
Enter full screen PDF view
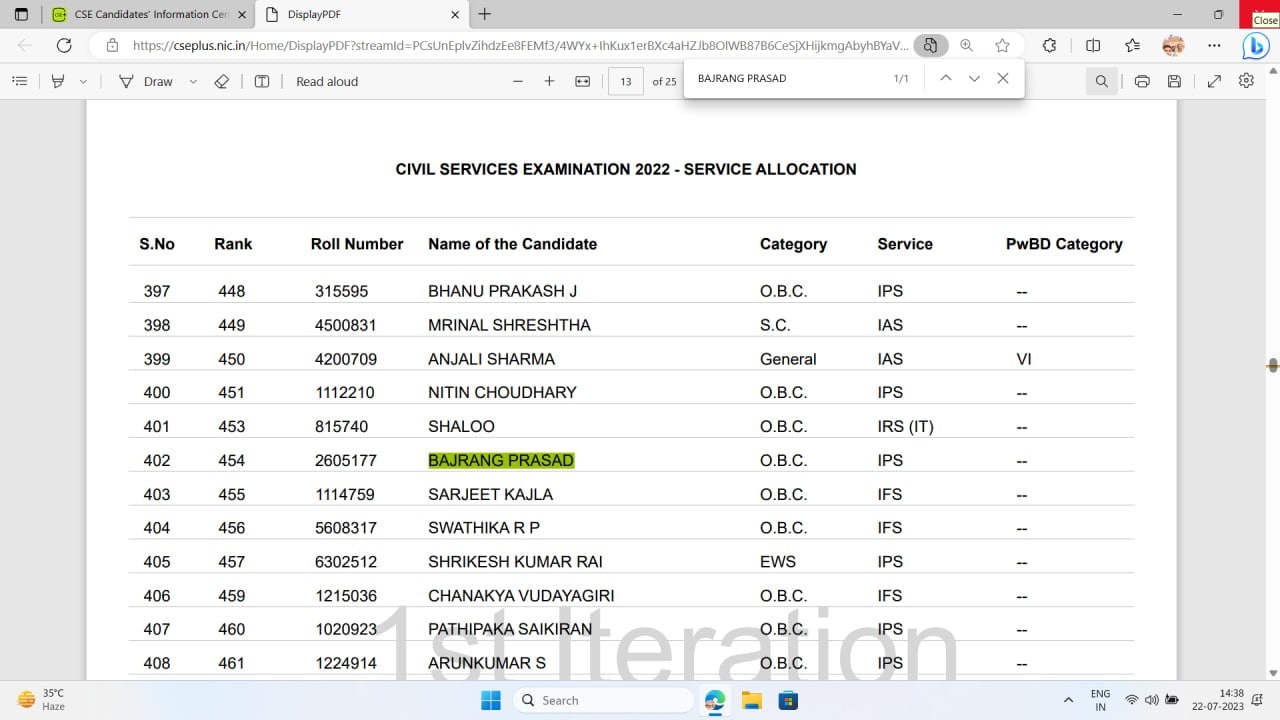[1214, 81]
